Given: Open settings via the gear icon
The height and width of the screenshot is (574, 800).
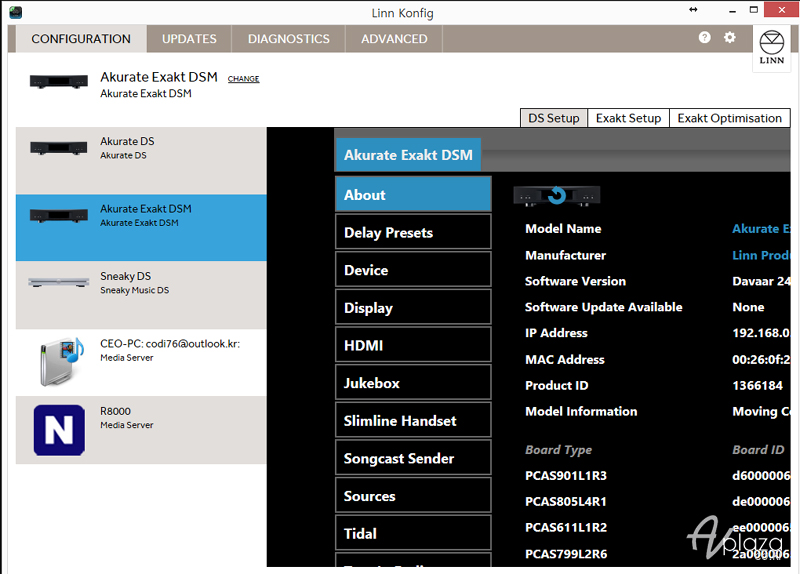Looking at the screenshot, I should click(730, 37).
